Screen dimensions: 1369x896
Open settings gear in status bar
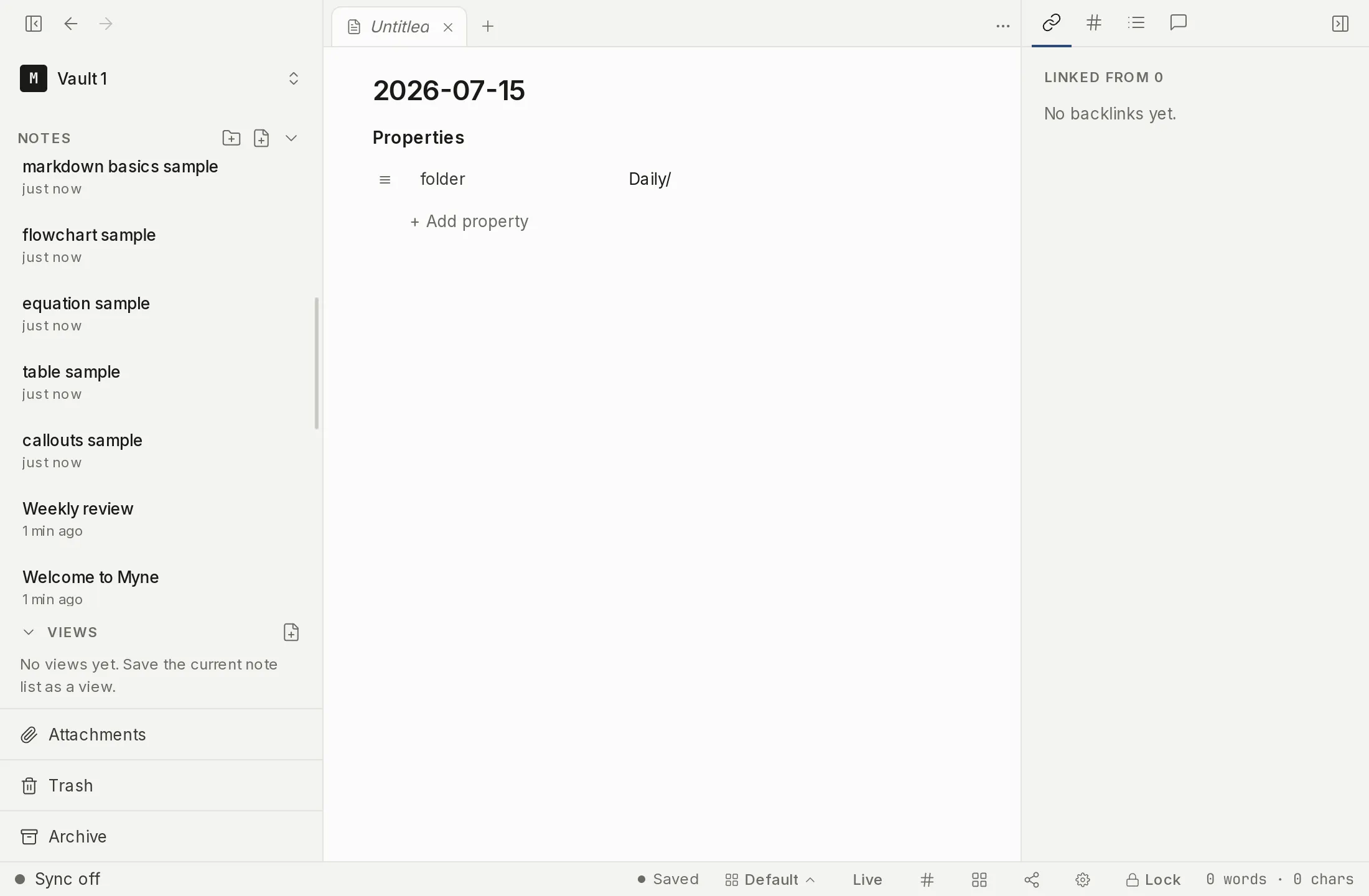point(1083,880)
